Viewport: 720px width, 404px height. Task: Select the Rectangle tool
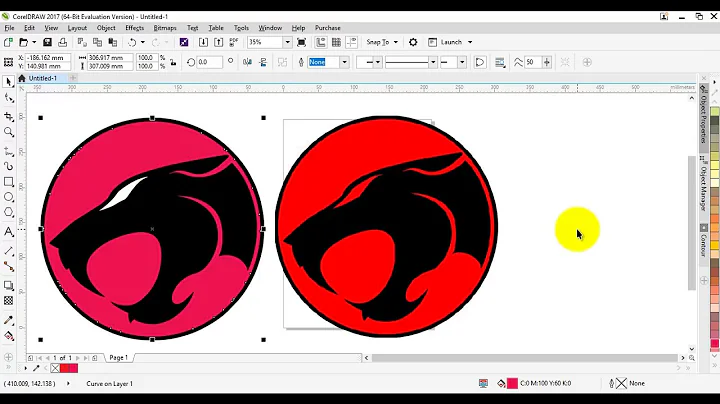point(8,182)
